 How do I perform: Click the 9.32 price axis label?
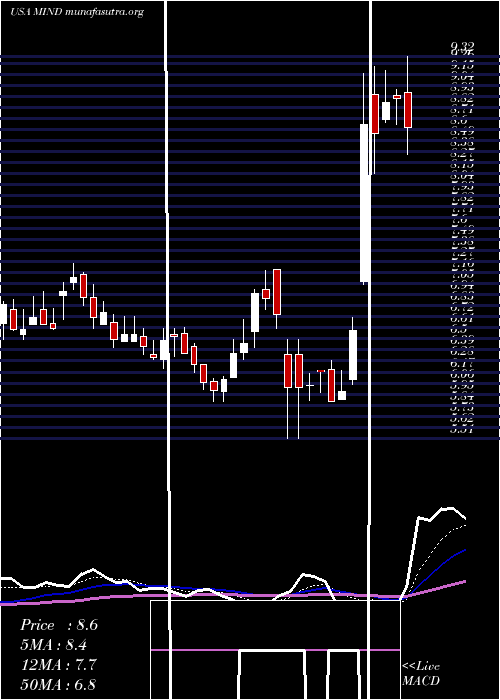pyautogui.click(x=462, y=46)
